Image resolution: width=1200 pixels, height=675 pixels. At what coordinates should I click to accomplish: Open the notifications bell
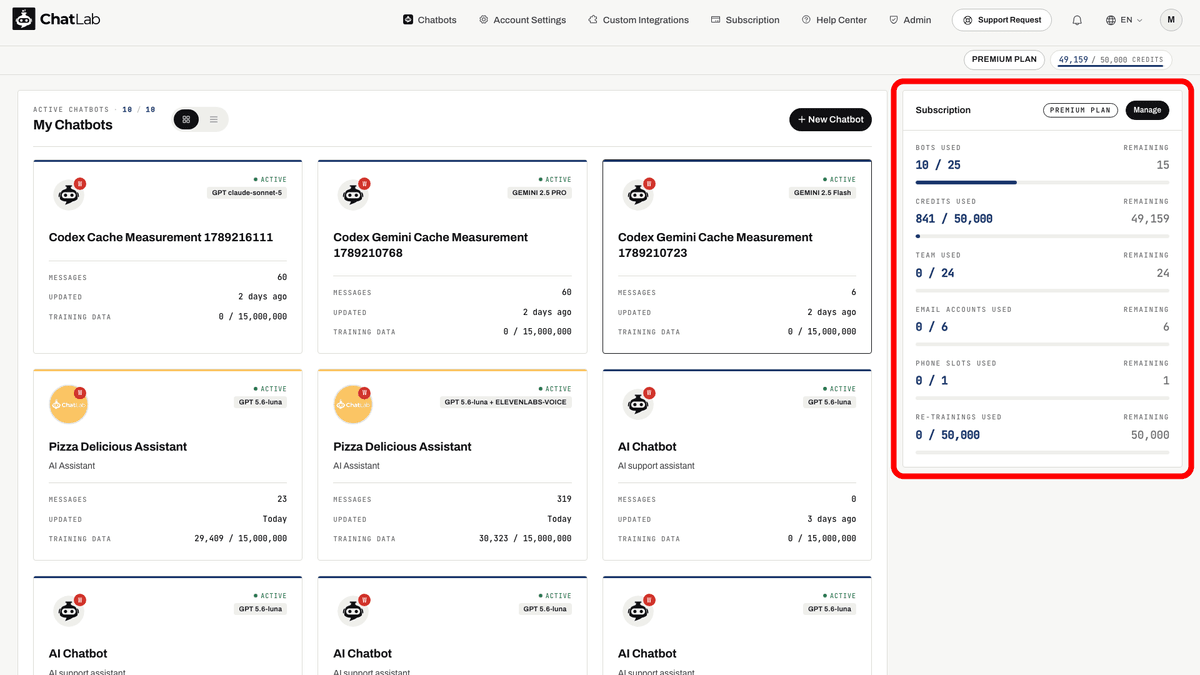click(1077, 20)
